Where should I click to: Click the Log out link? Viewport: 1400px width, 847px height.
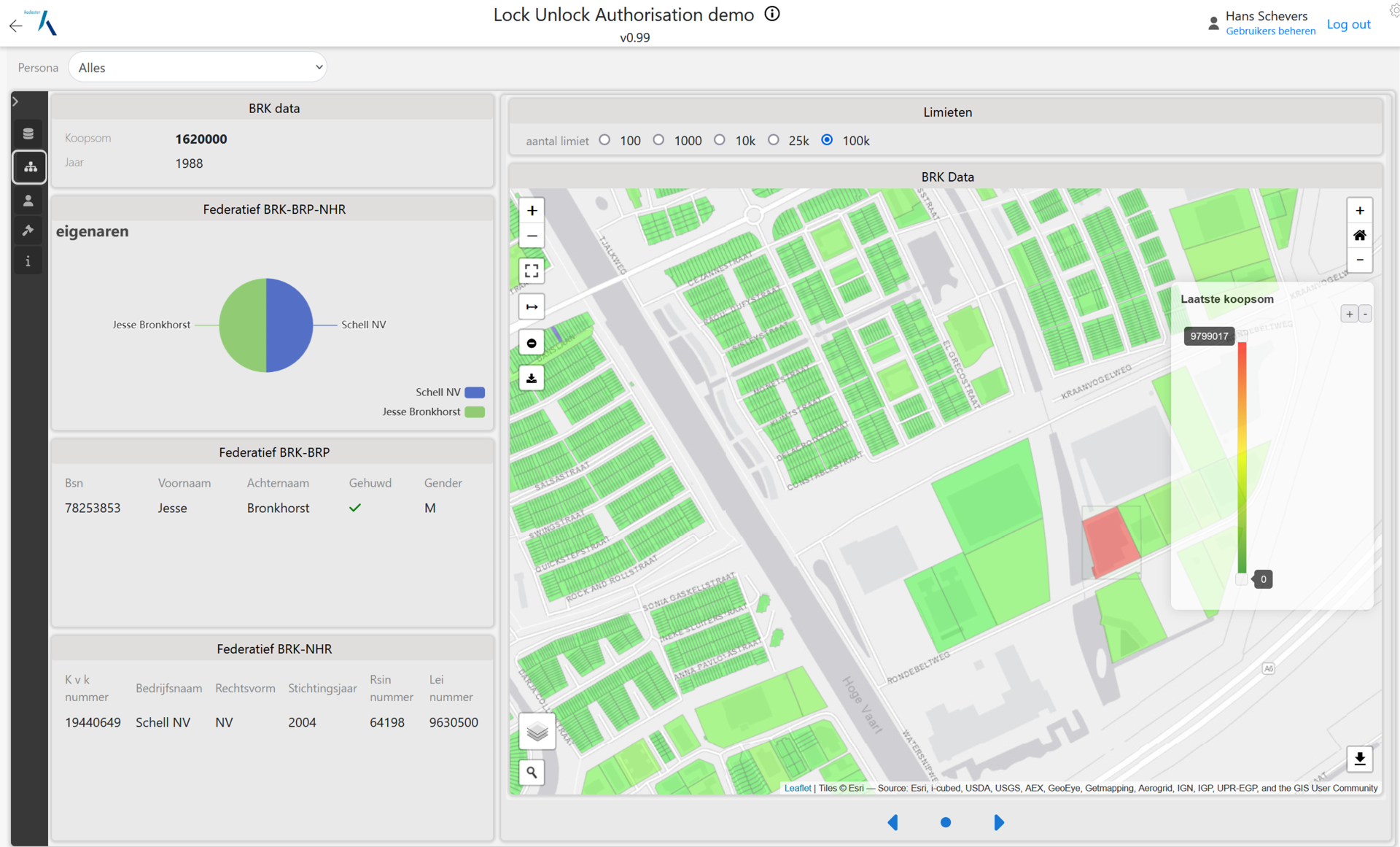pyautogui.click(x=1348, y=24)
